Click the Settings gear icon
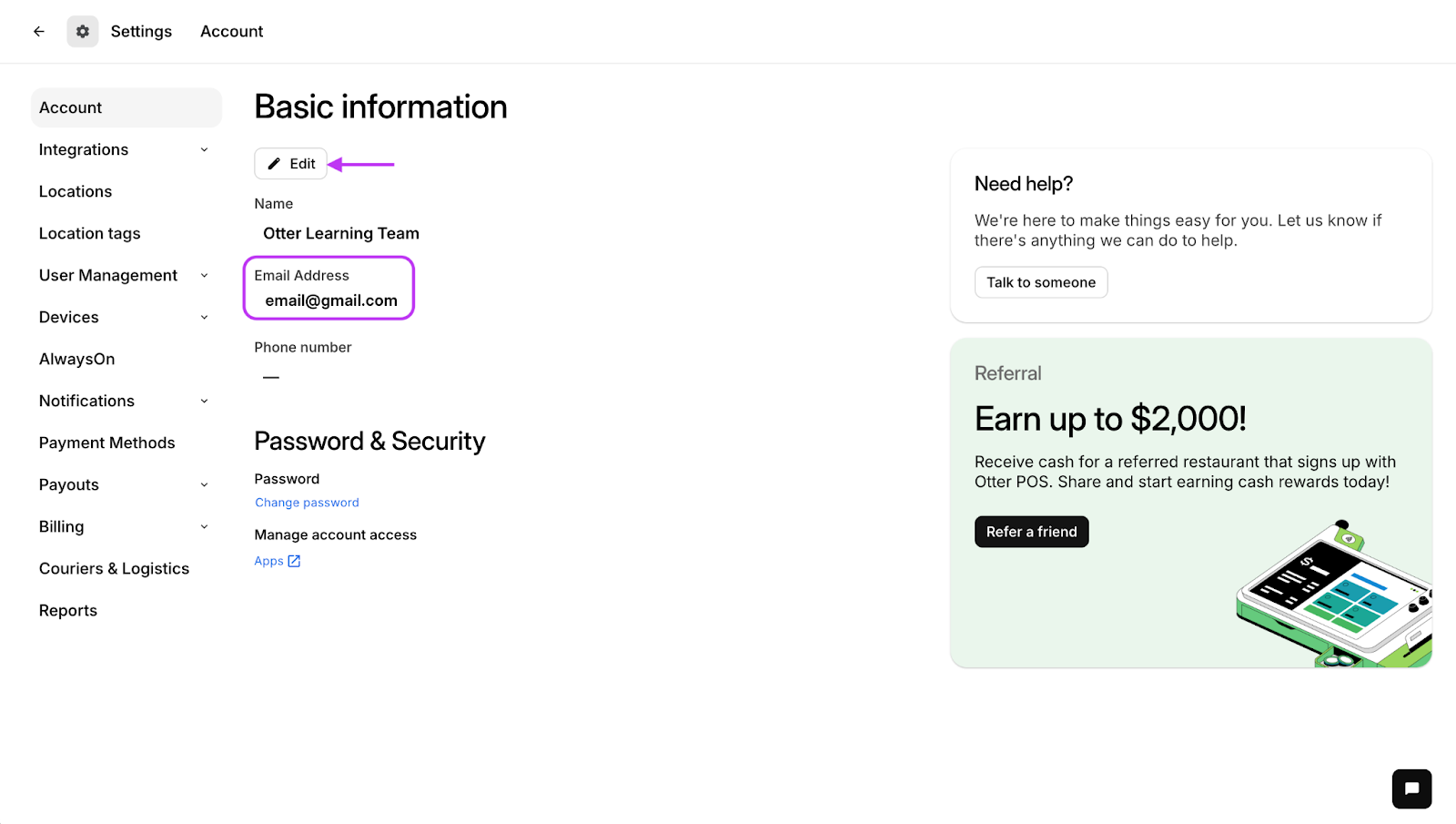This screenshot has width=1456, height=824. pyautogui.click(x=83, y=31)
